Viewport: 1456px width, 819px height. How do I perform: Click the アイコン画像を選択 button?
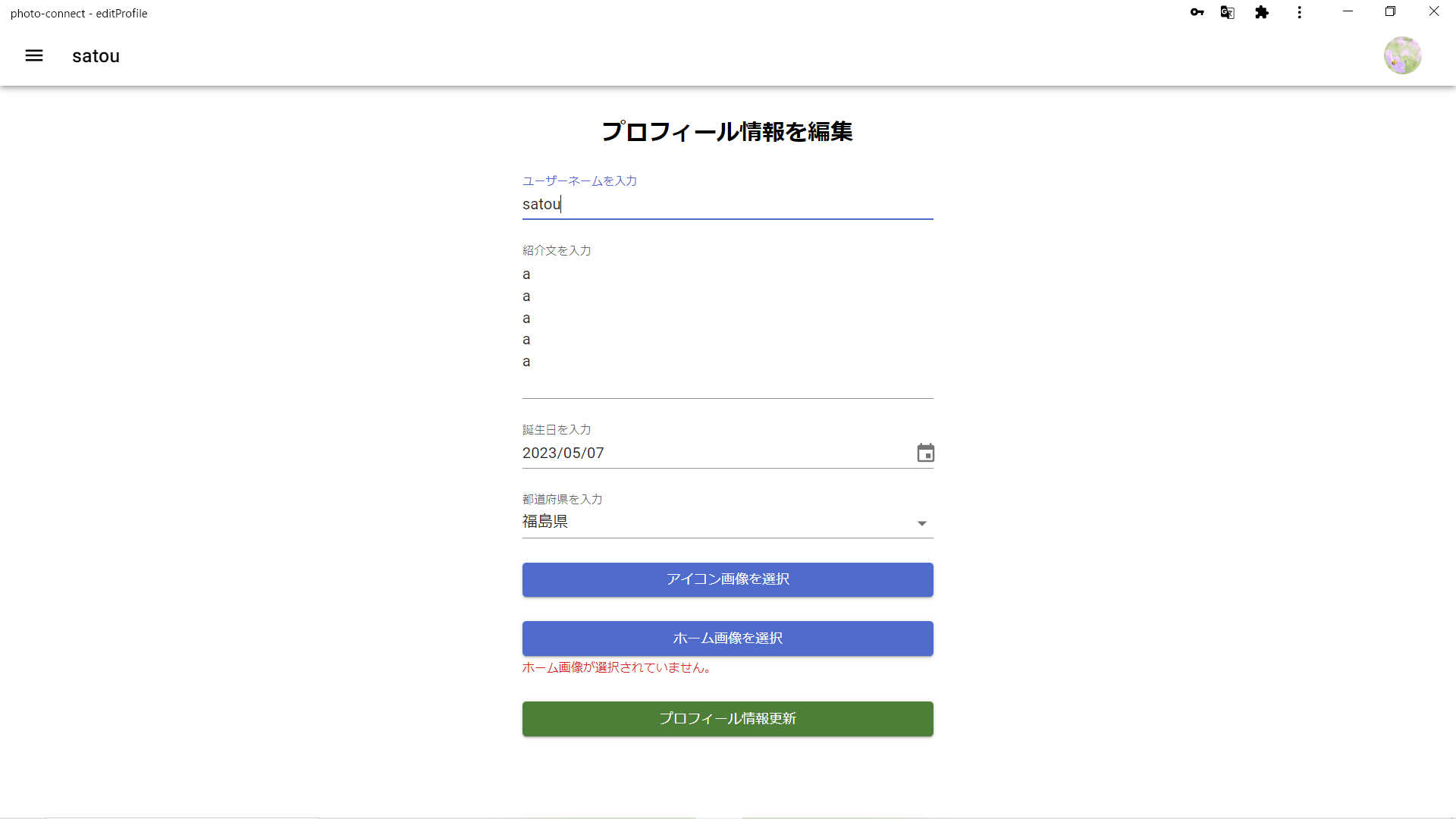point(727,579)
